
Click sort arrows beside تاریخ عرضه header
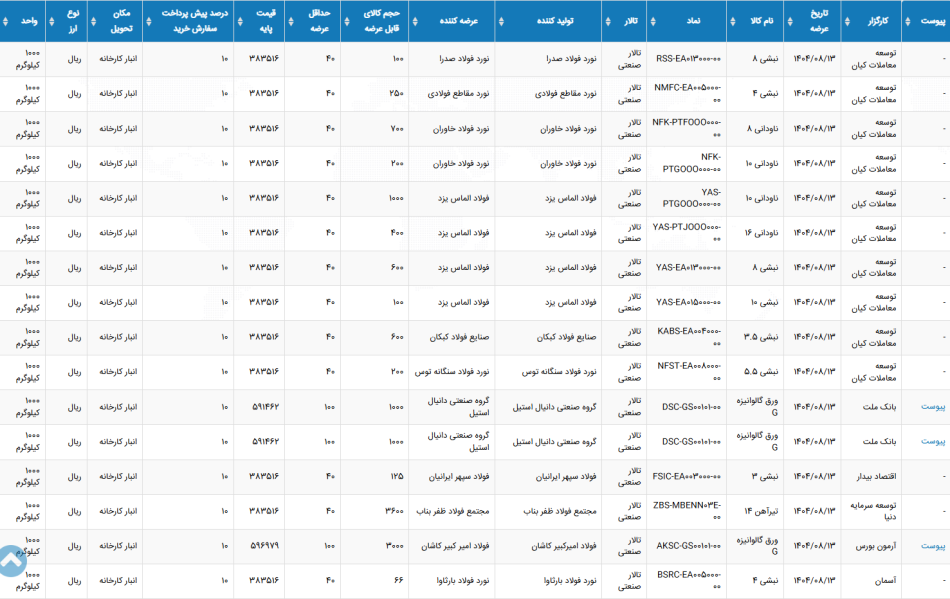(790, 22)
